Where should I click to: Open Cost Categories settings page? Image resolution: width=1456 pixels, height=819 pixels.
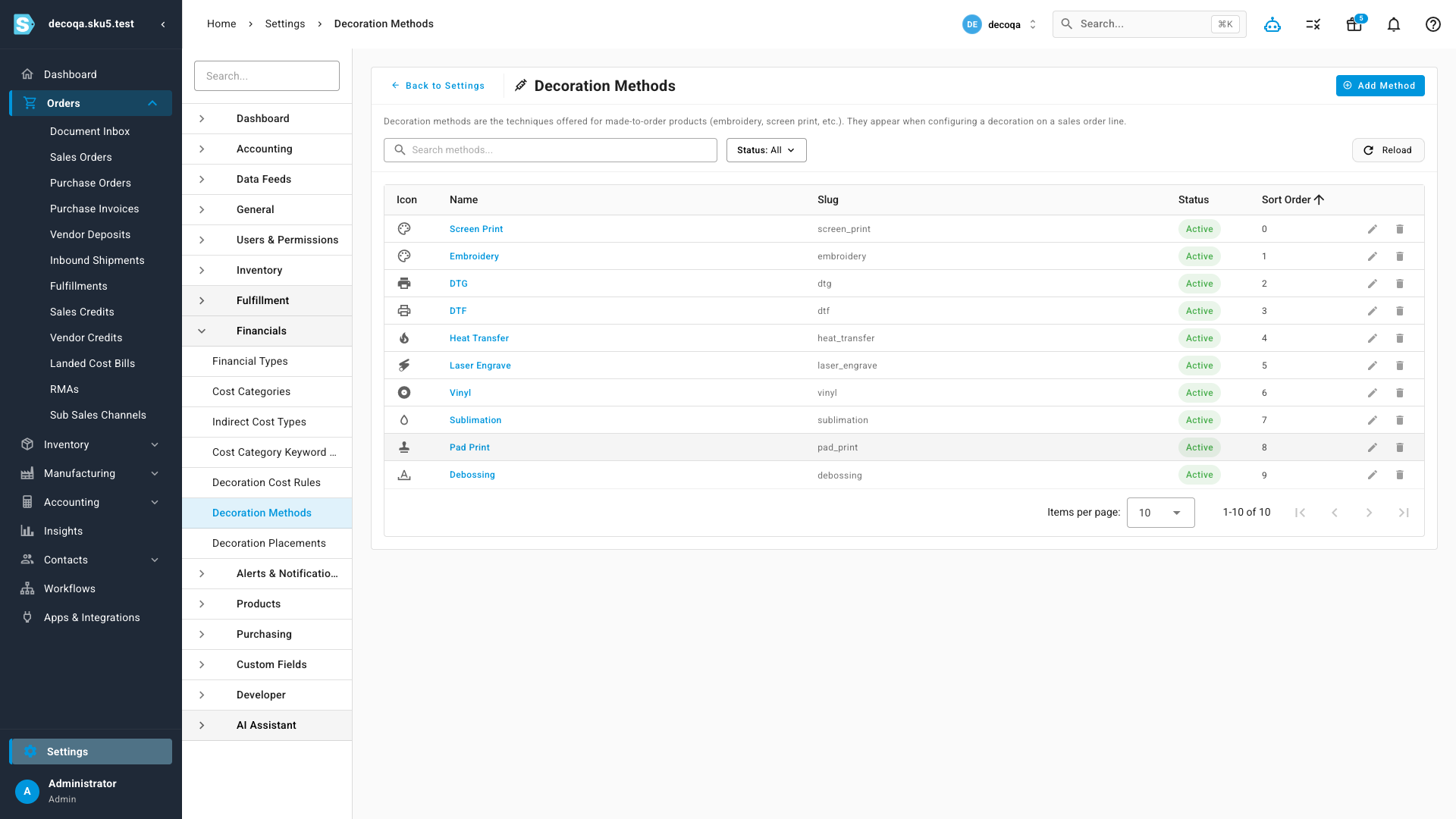pos(267,391)
